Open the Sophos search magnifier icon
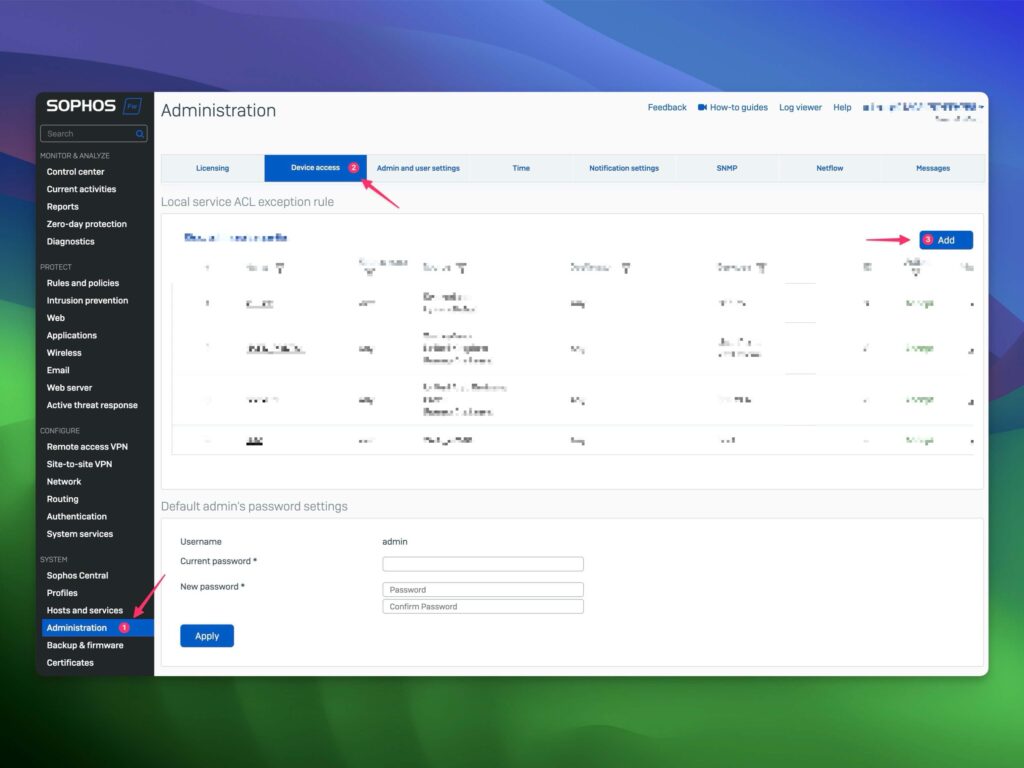The height and width of the screenshot is (768, 1024). [x=139, y=133]
